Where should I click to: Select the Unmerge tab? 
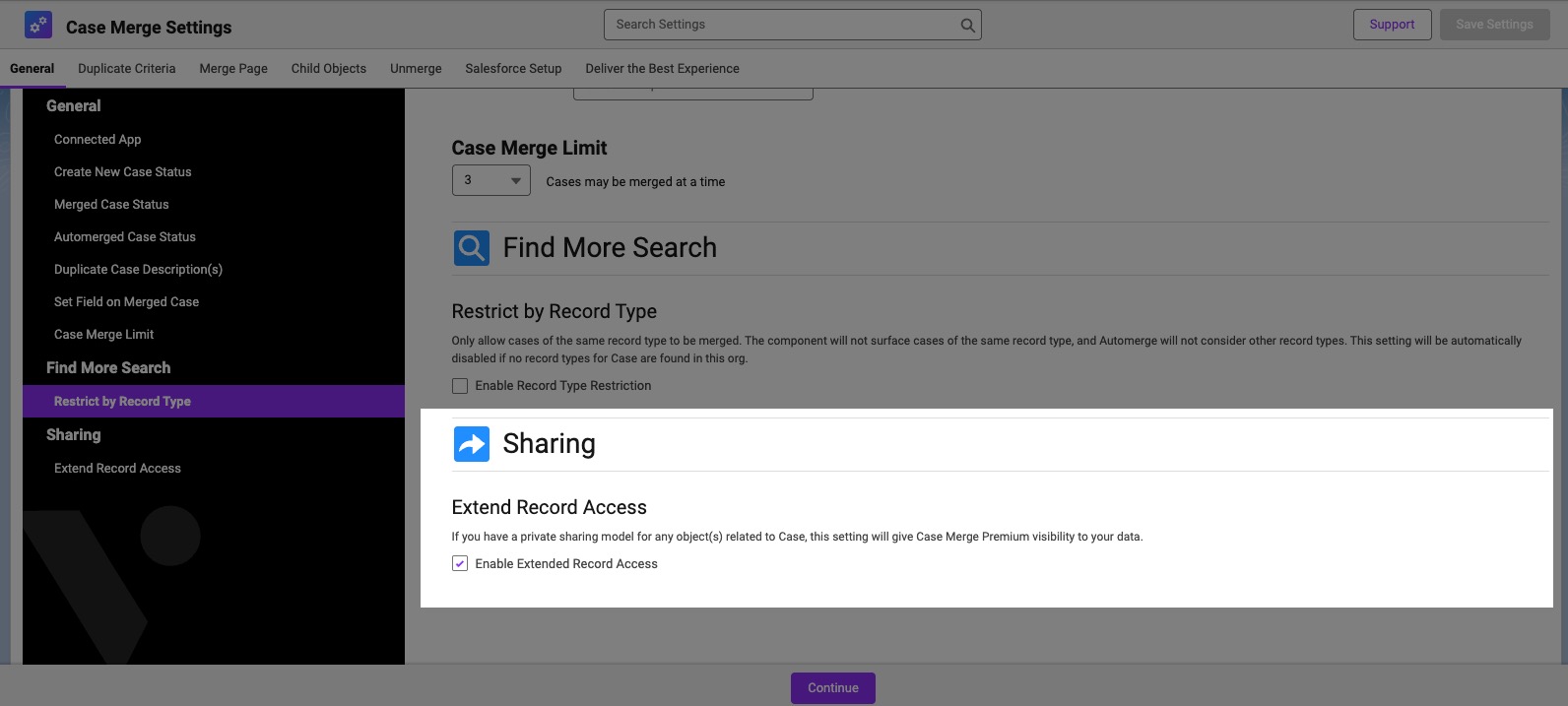[x=416, y=69]
